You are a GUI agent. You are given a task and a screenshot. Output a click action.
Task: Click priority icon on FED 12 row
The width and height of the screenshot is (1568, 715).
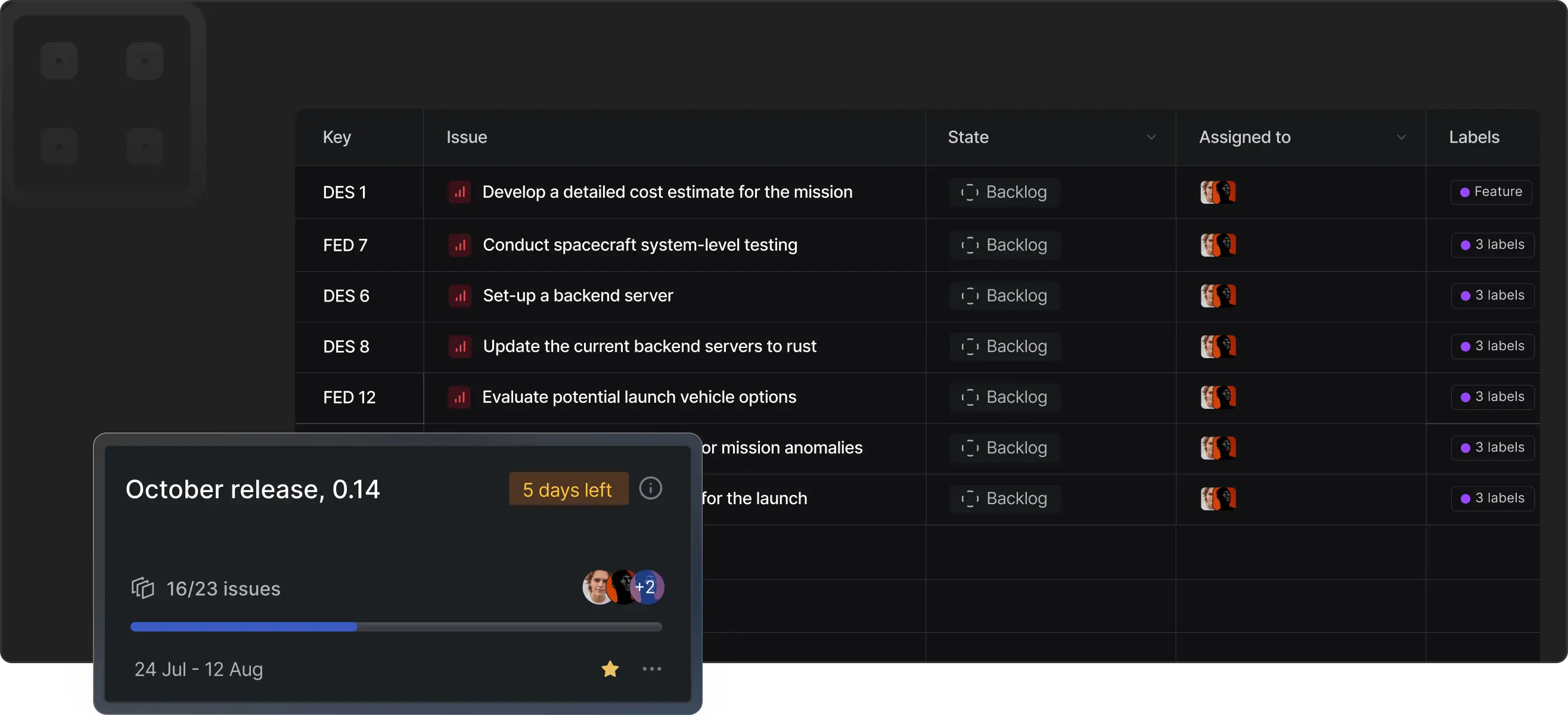(x=459, y=397)
